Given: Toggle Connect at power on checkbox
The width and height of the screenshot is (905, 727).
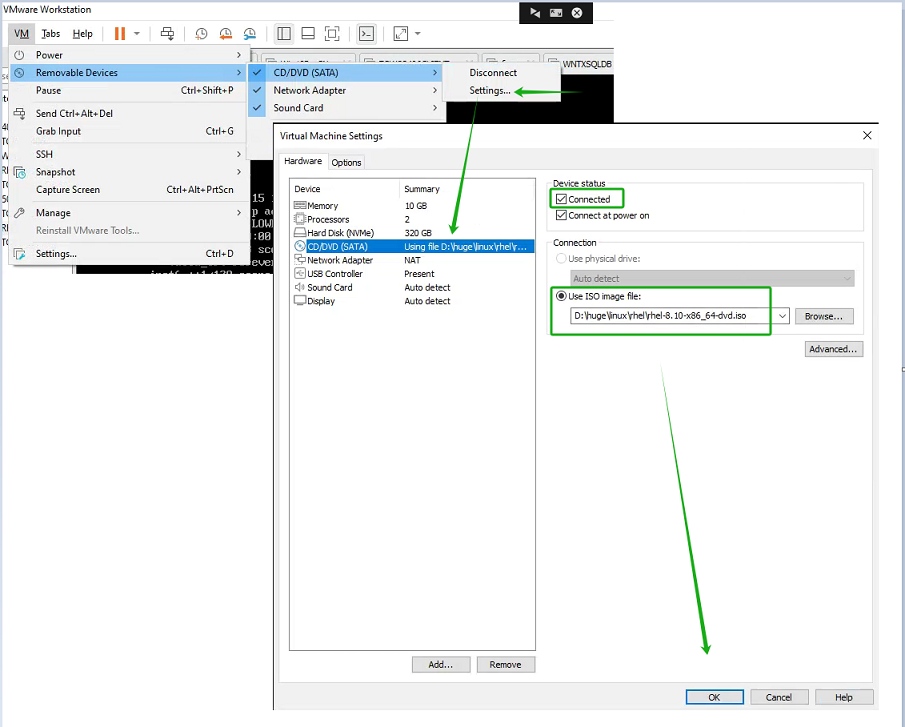Looking at the screenshot, I should (x=561, y=215).
